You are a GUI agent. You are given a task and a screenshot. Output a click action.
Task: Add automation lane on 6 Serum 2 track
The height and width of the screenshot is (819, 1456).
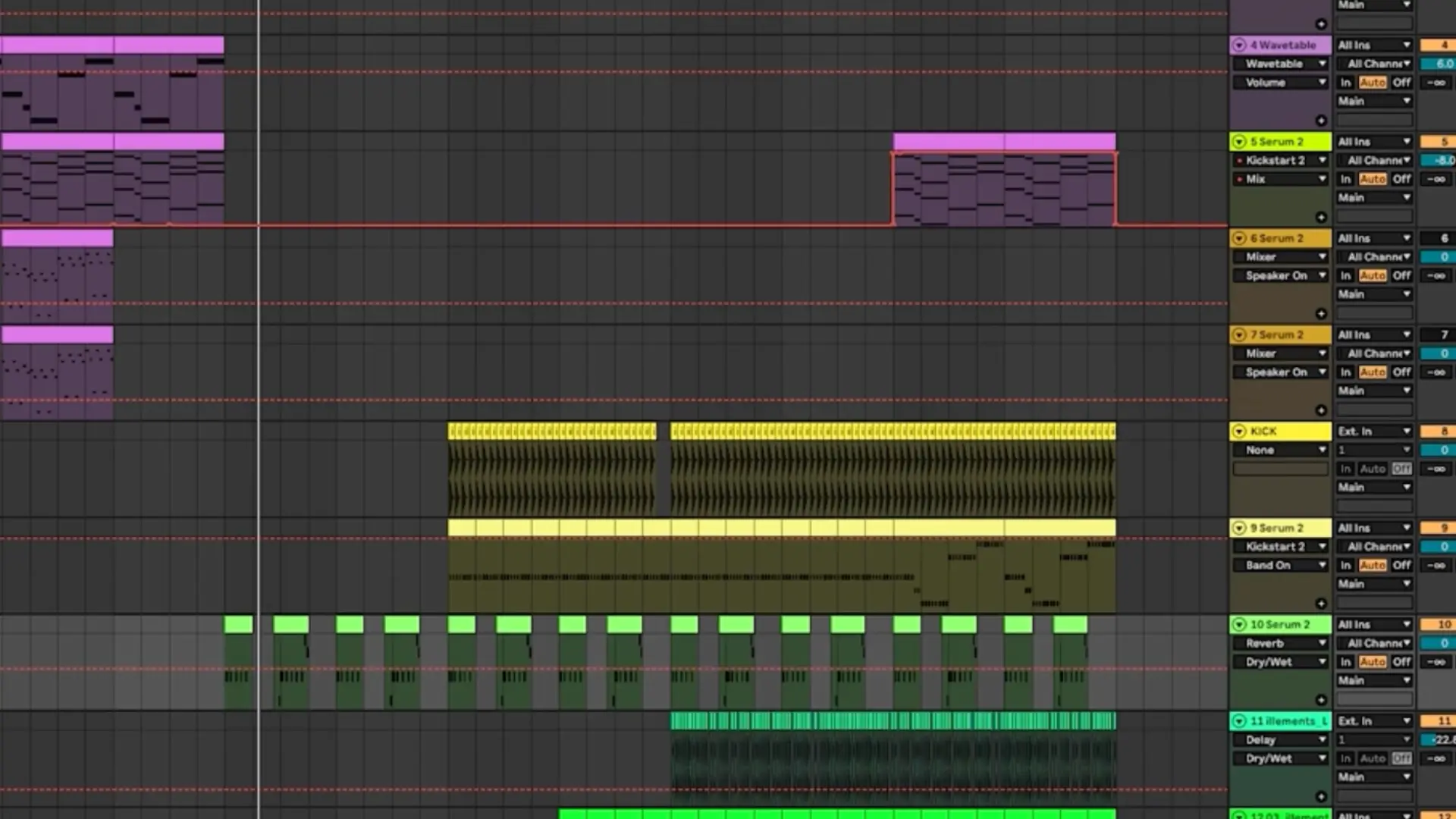(x=1321, y=313)
